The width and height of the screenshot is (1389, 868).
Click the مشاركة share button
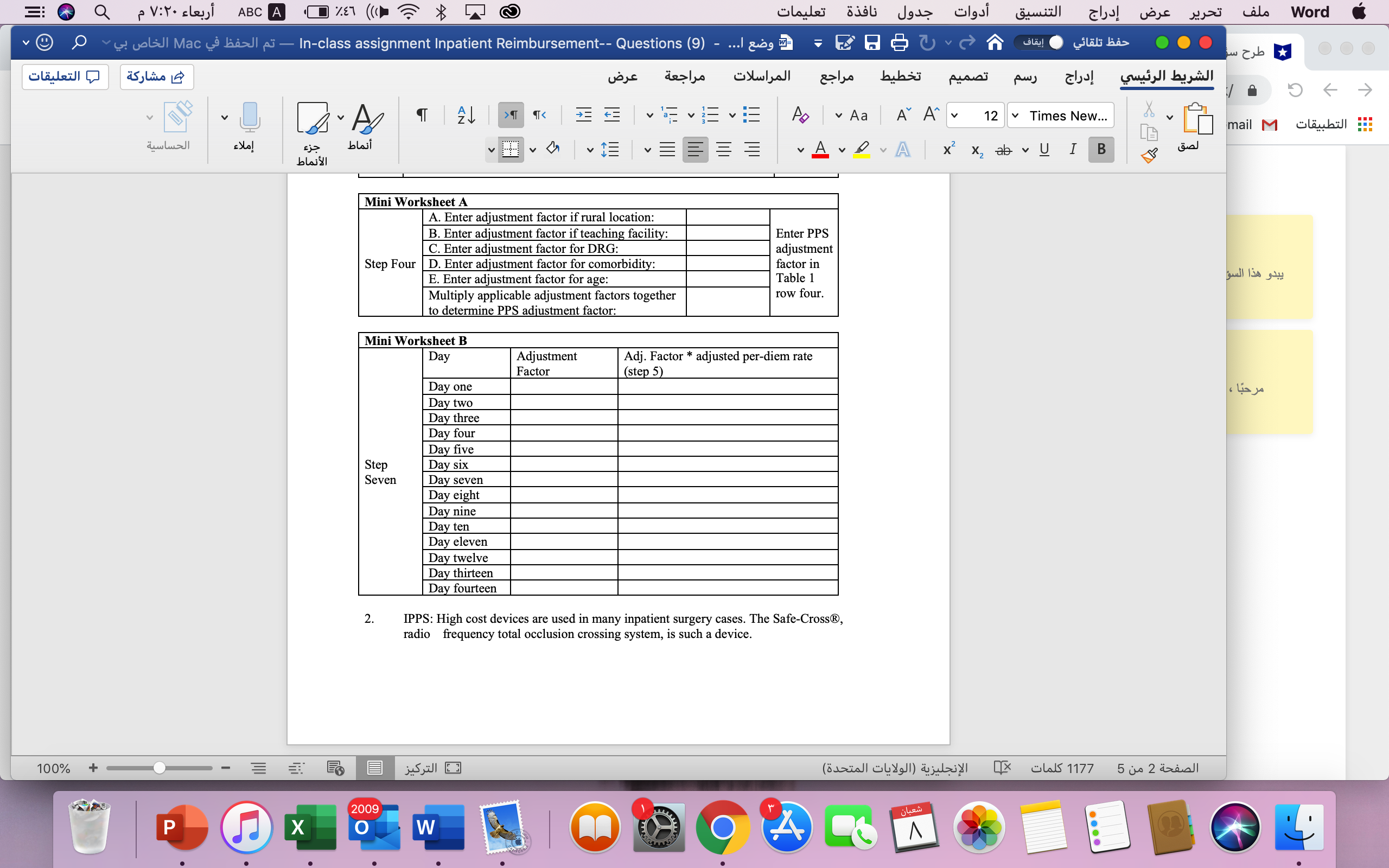coord(156,76)
